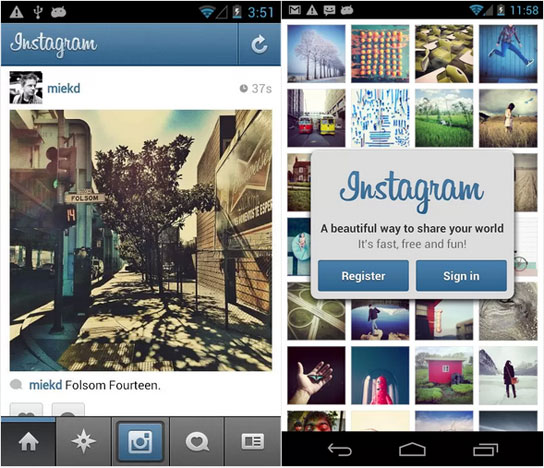Viewport: 544px width, 468px height.
Task: Click the Sign in button
Action: point(461,276)
